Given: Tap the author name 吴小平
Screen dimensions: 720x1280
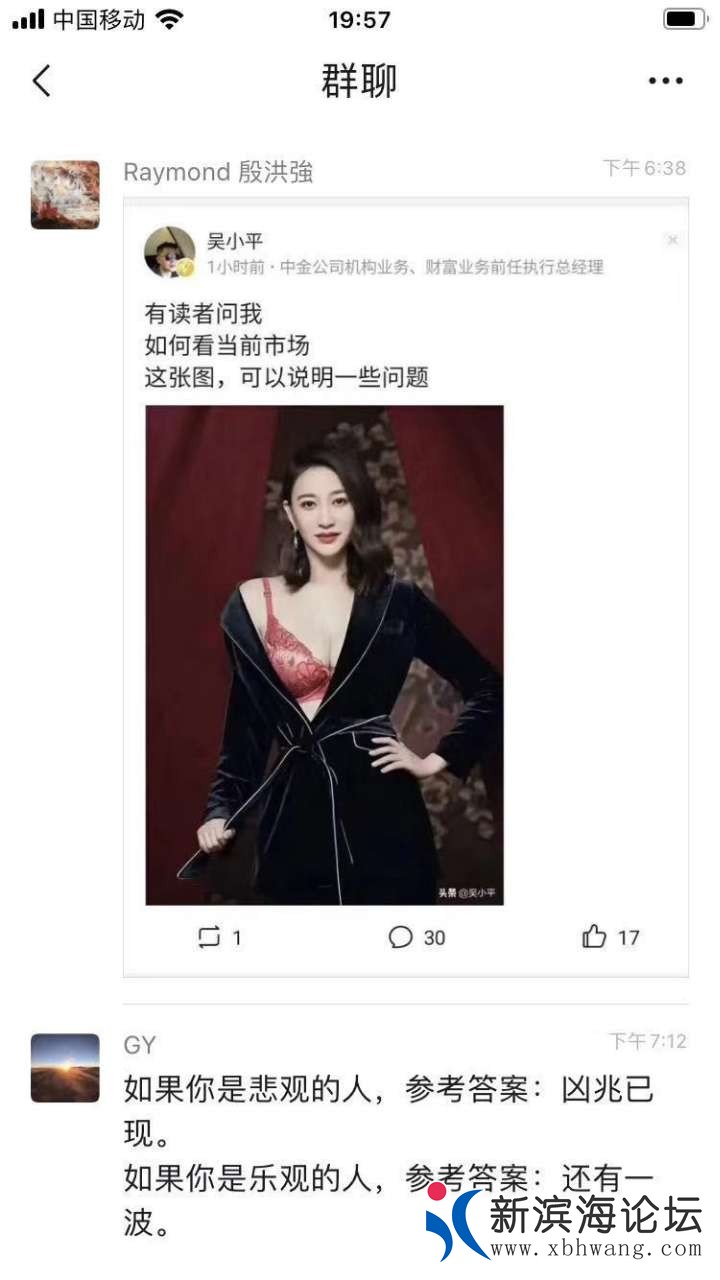Looking at the screenshot, I should (x=235, y=240).
